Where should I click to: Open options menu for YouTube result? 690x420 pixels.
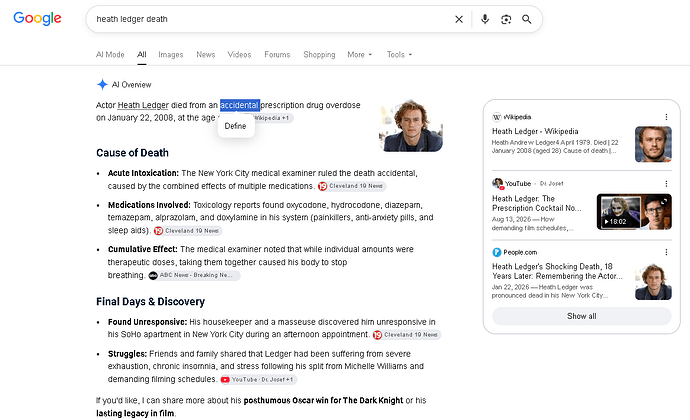[x=666, y=184]
